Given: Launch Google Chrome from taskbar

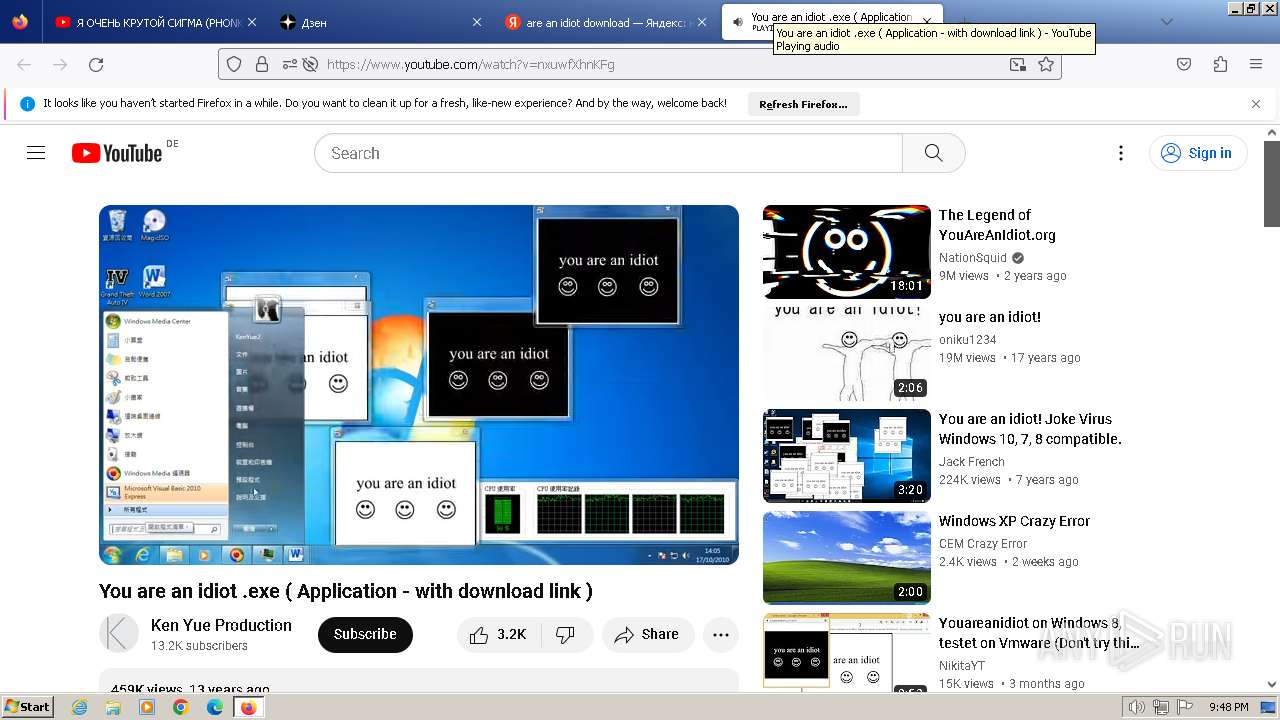Looking at the screenshot, I should click(x=181, y=707).
